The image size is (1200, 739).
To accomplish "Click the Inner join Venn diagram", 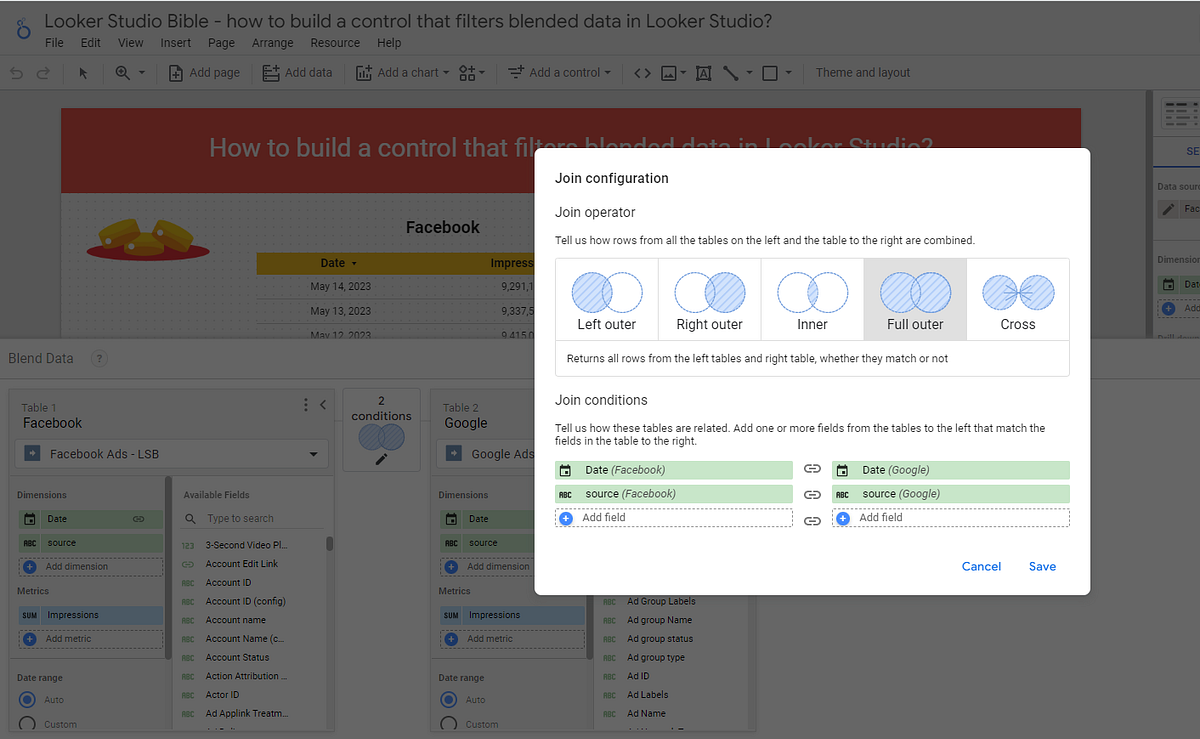I will coord(811,290).
